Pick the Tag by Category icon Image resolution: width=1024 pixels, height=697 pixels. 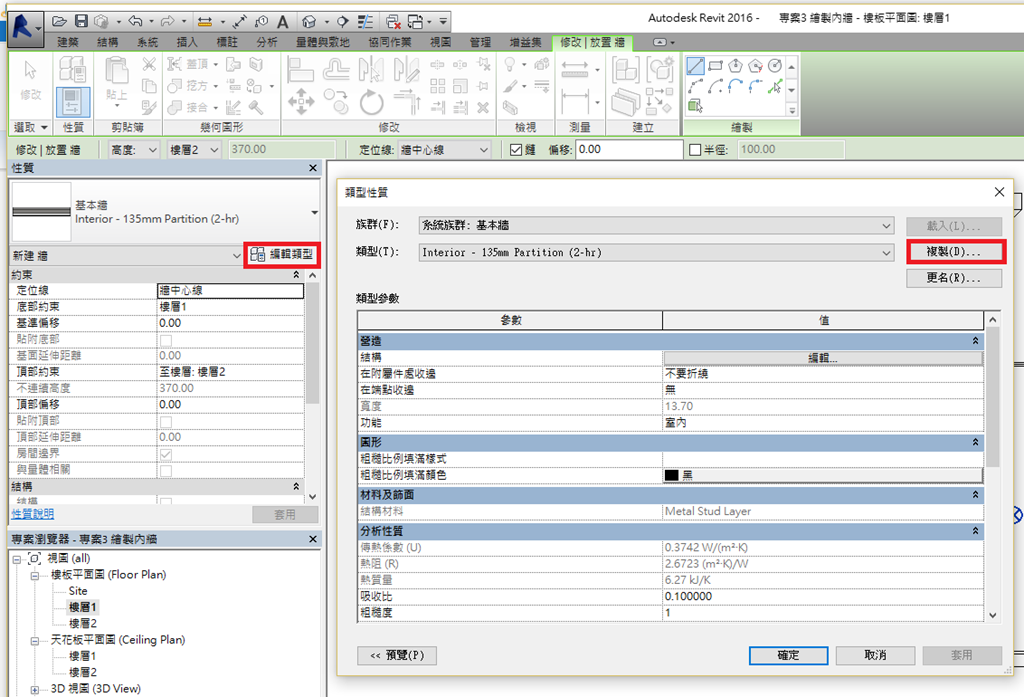click(261, 22)
